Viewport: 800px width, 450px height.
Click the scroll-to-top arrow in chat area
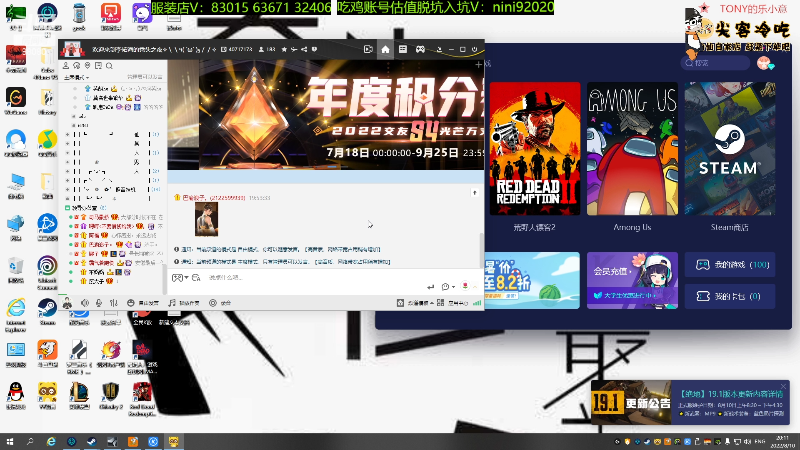point(474,193)
